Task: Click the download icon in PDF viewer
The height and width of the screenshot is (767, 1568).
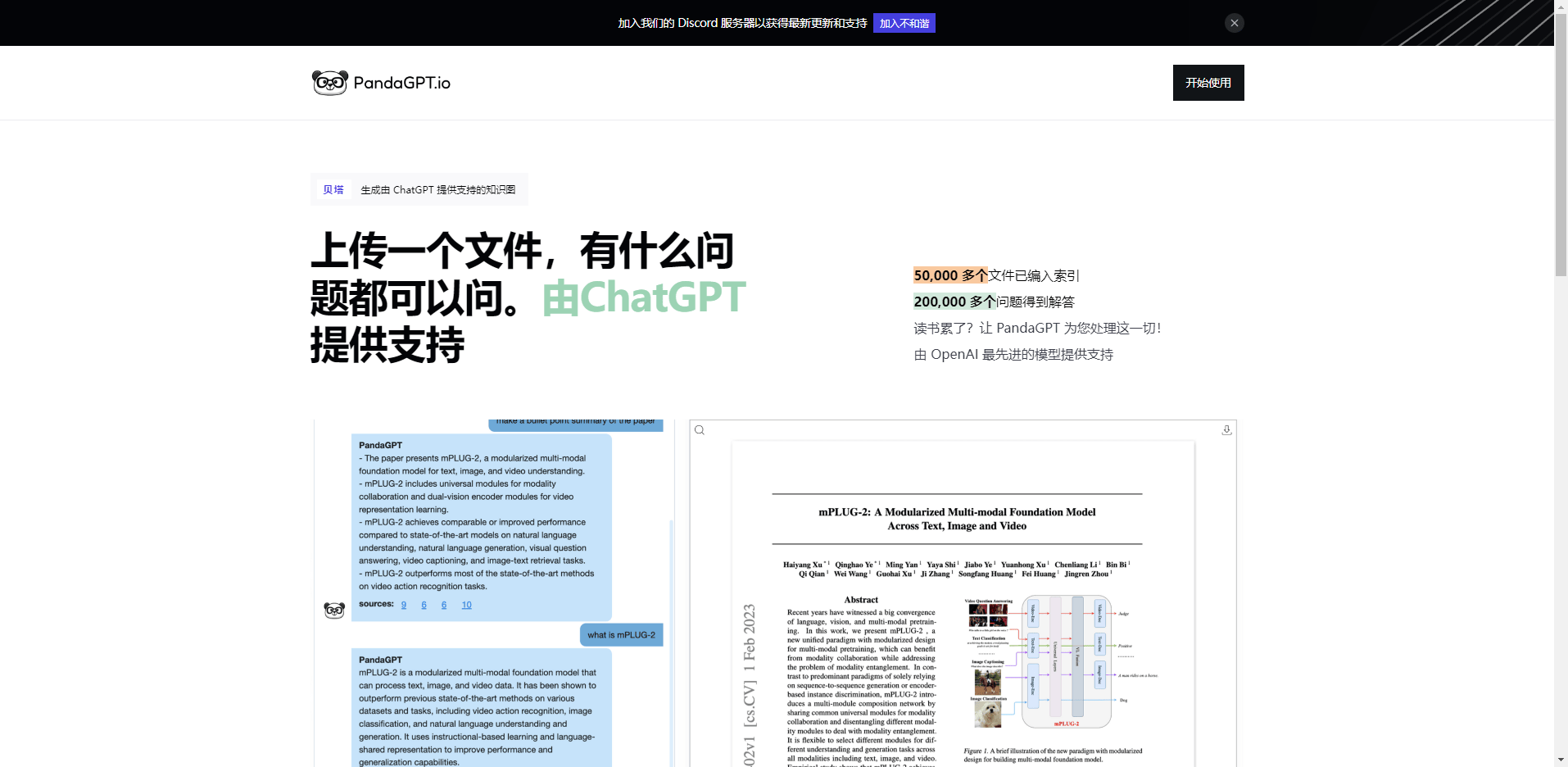Action: (1226, 430)
